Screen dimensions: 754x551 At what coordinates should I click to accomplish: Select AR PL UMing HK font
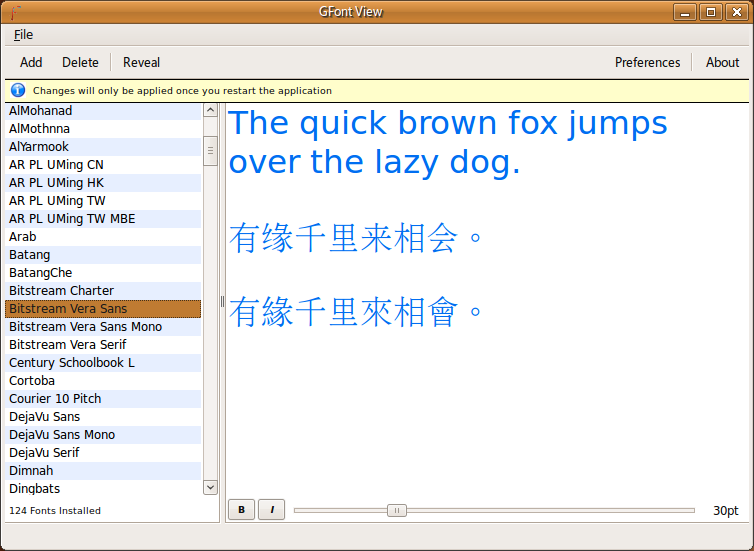point(103,183)
